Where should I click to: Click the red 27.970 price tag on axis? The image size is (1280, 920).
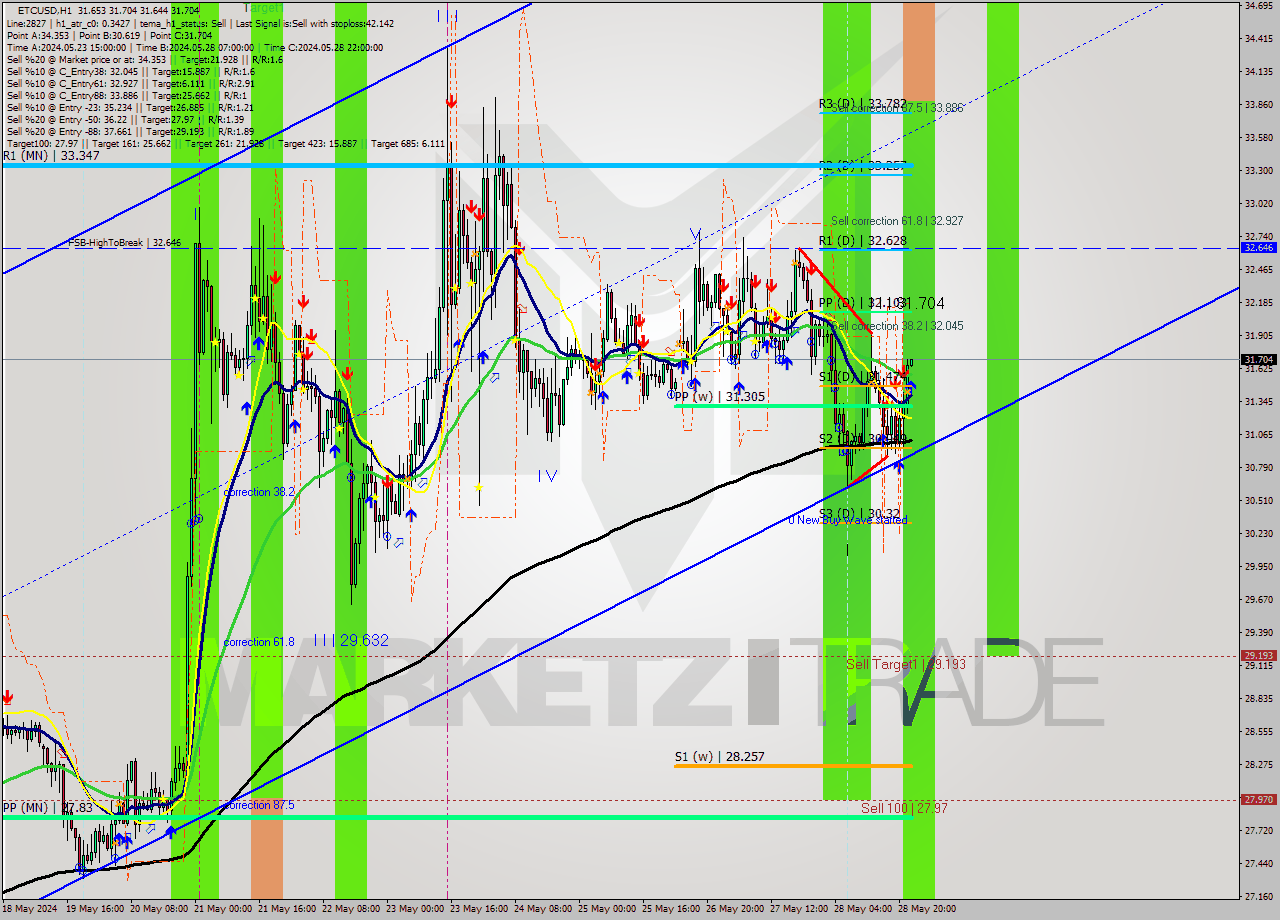tap(1258, 799)
